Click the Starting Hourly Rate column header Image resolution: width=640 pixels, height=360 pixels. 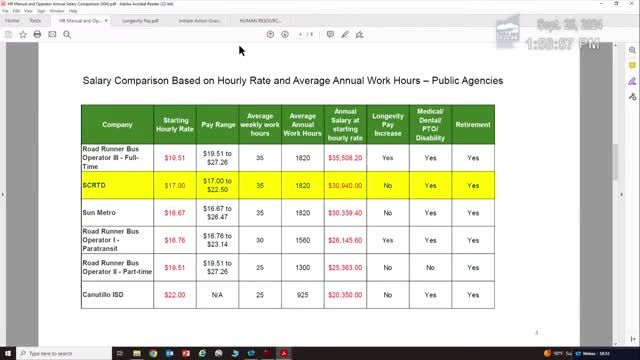click(x=175, y=124)
